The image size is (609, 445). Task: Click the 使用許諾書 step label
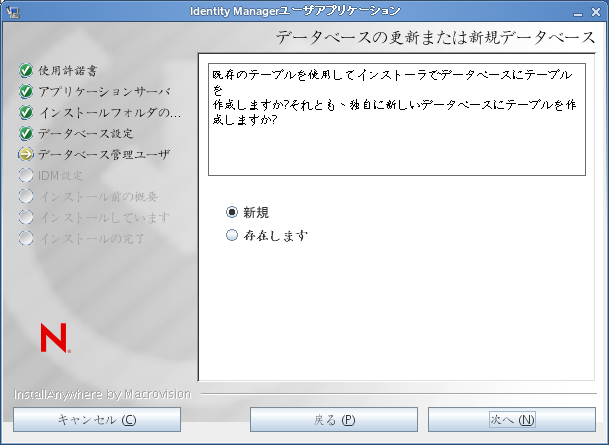point(68,71)
